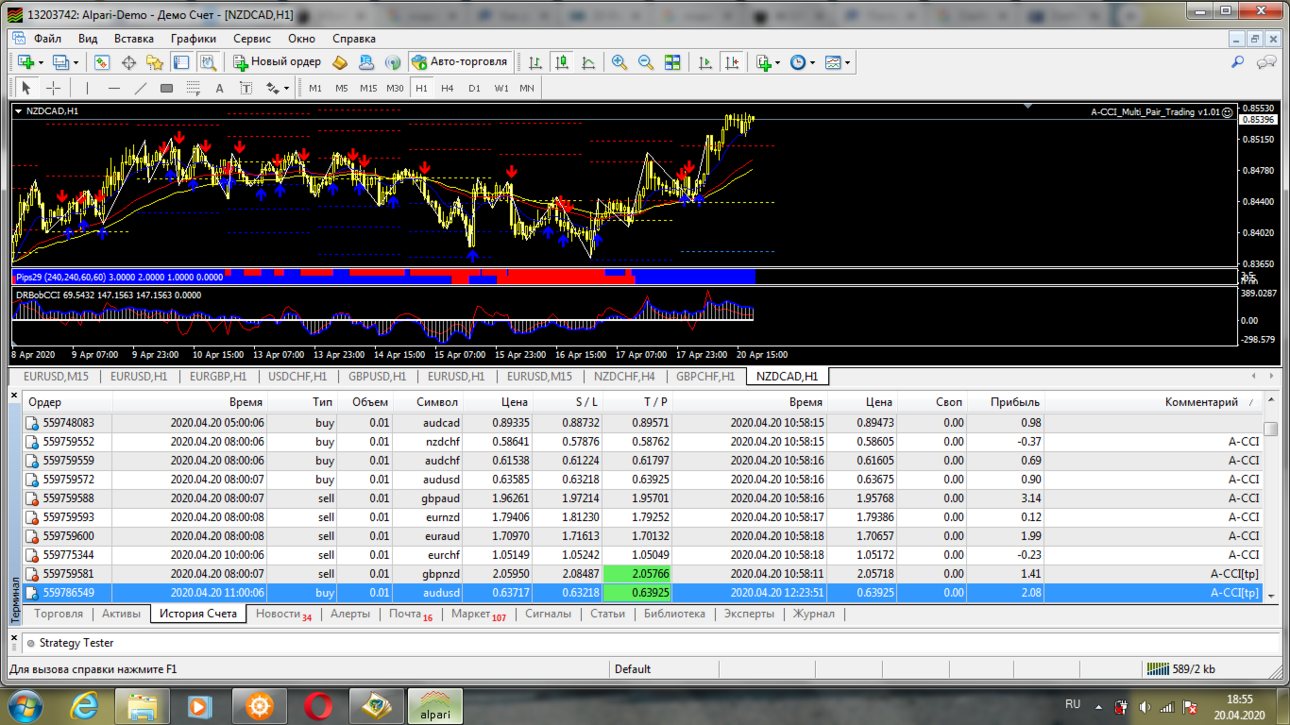Screen dimensions: 1290x725
Task: Open the chat speech-bubbles icon
Action: tap(1267, 62)
